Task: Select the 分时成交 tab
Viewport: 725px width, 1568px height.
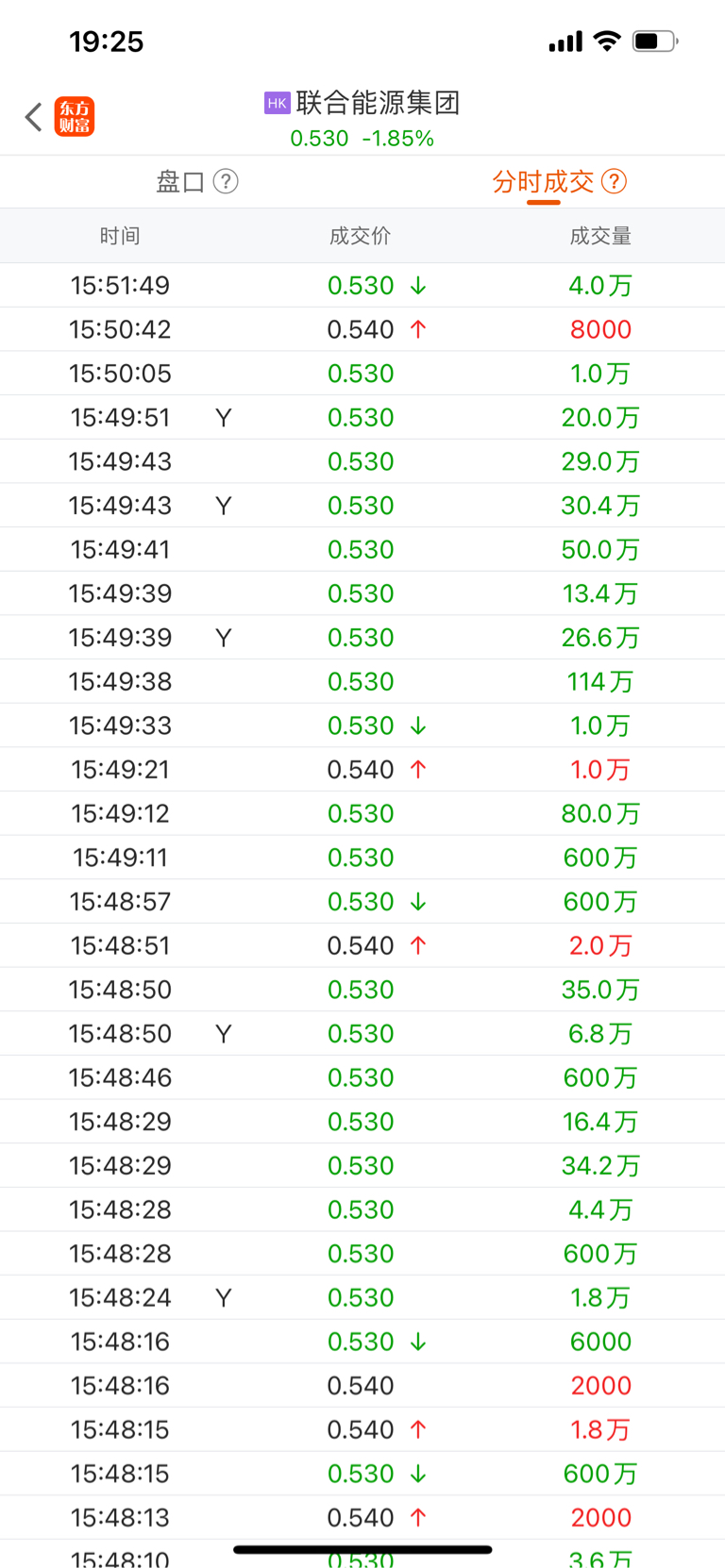Action: click(543, 181)
